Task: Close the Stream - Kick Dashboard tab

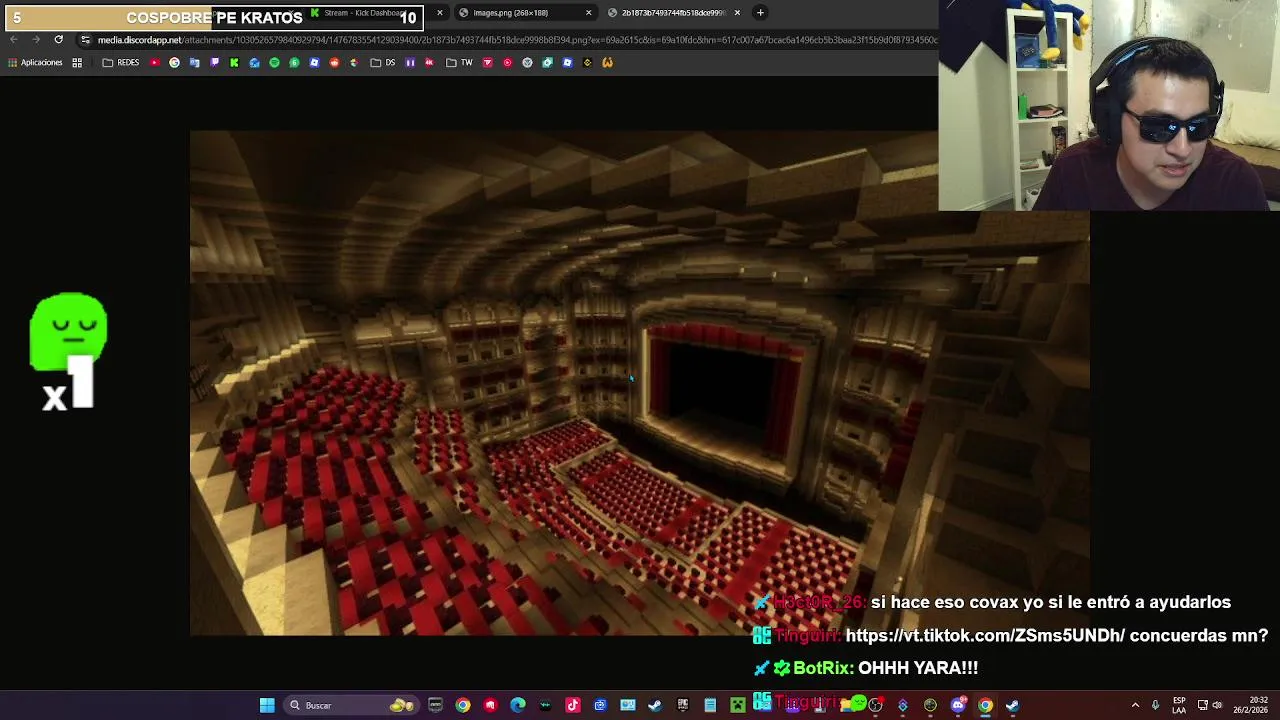Action: click(x=439, y=13)
